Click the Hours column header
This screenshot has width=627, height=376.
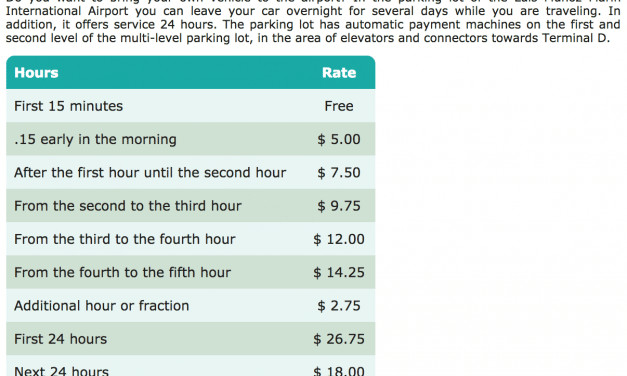click(36, 73)
